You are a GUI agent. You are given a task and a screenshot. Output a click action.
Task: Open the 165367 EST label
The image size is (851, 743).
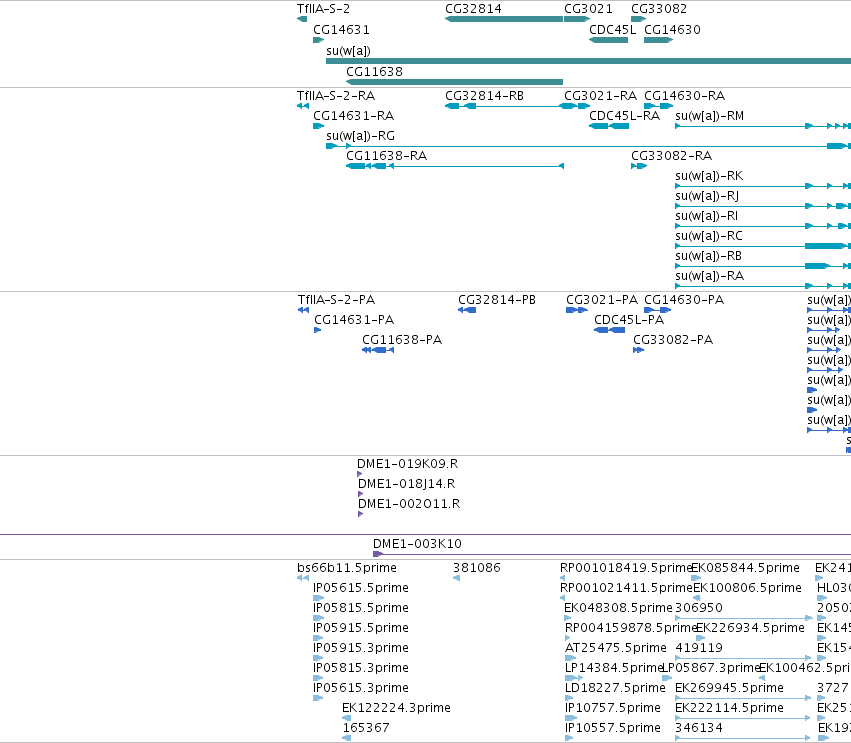(x=366, y=729)
